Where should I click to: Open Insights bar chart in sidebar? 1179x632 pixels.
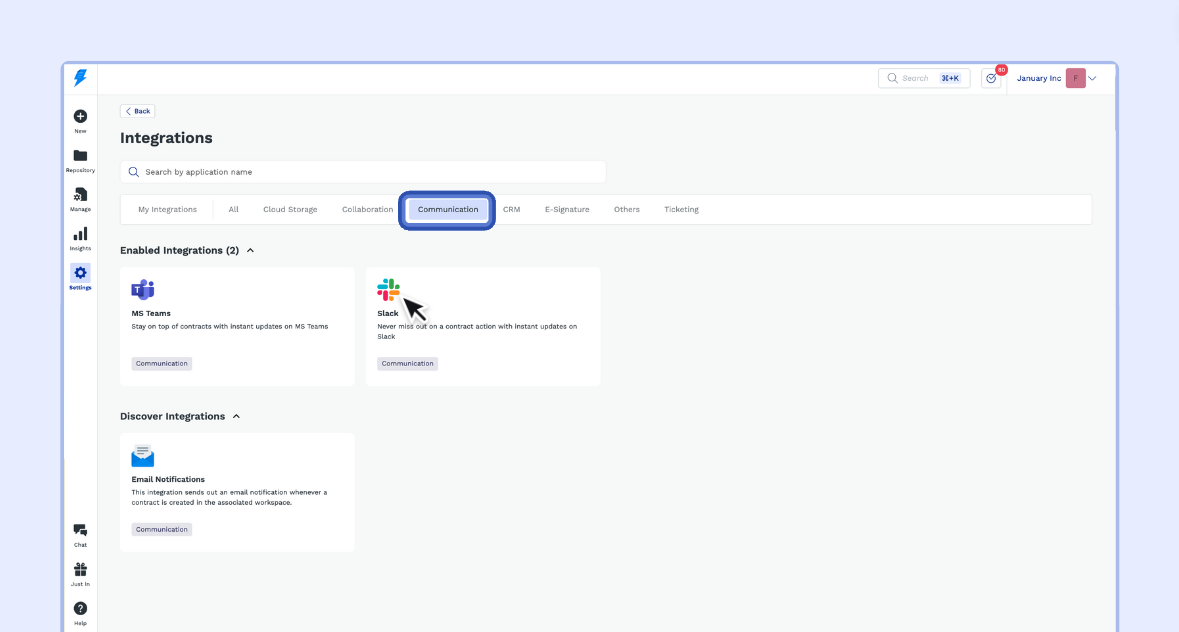click(x=80, y=238)
